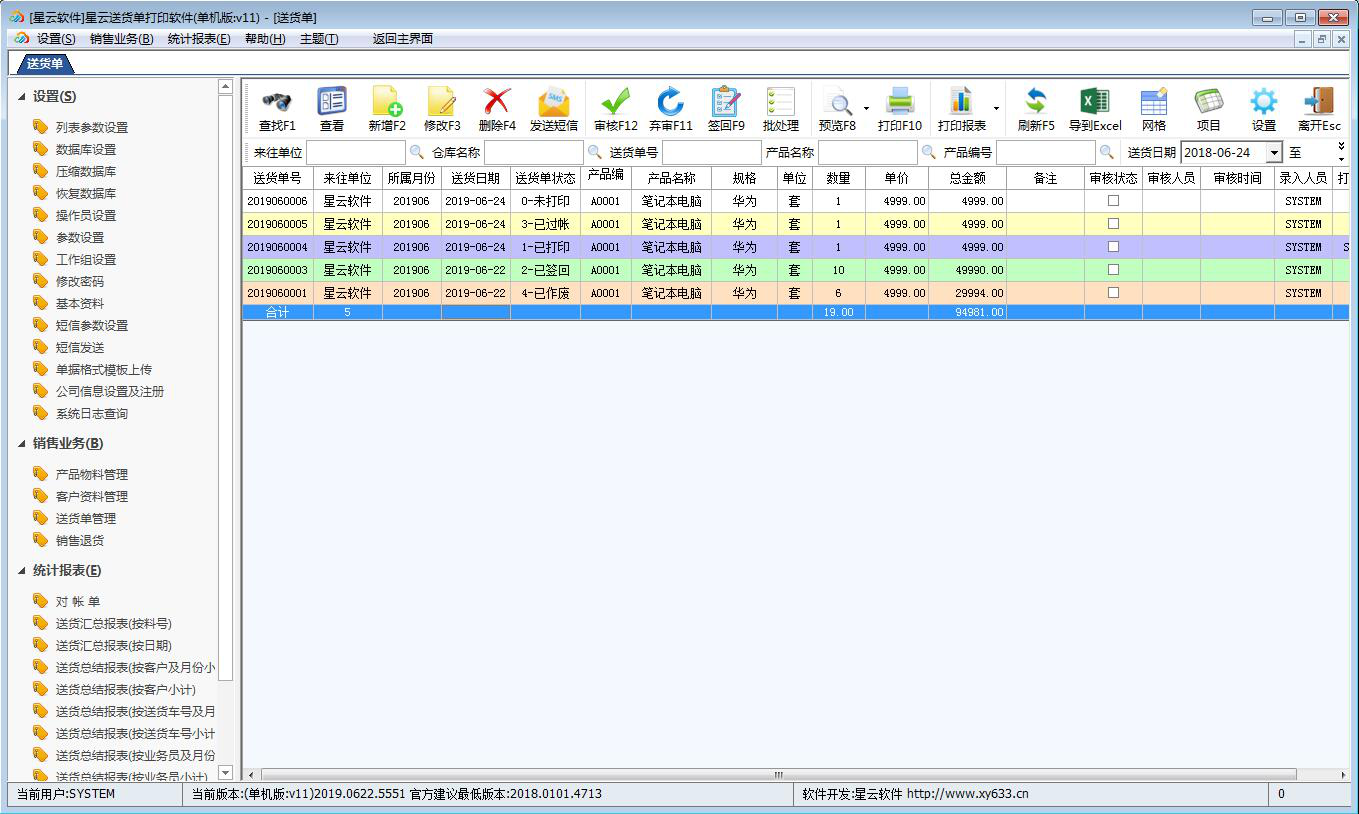1359x814 pixels.
Task: Click the 审核F12 green checkmark icon
Action: click(615, 102)
